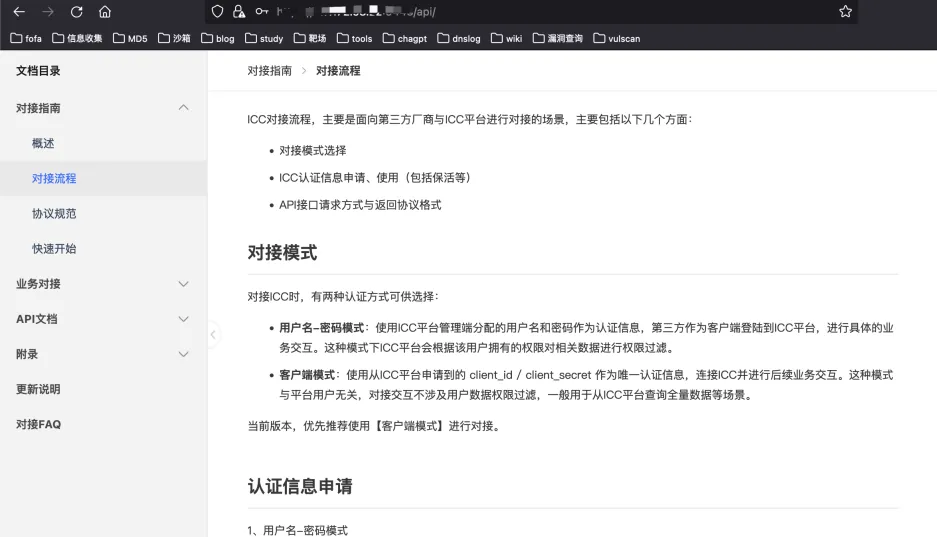The image size is (937, 537).
Task: Click the text 1、用户名-密码模式
Action: pos(298,530)
